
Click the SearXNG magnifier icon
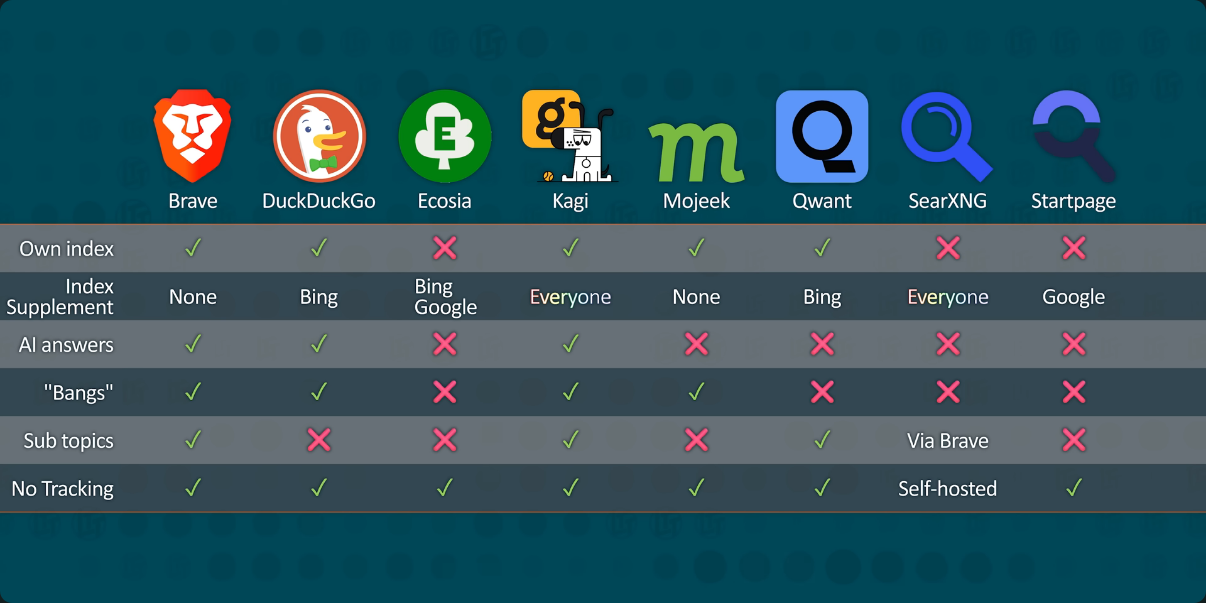[946, 136]
